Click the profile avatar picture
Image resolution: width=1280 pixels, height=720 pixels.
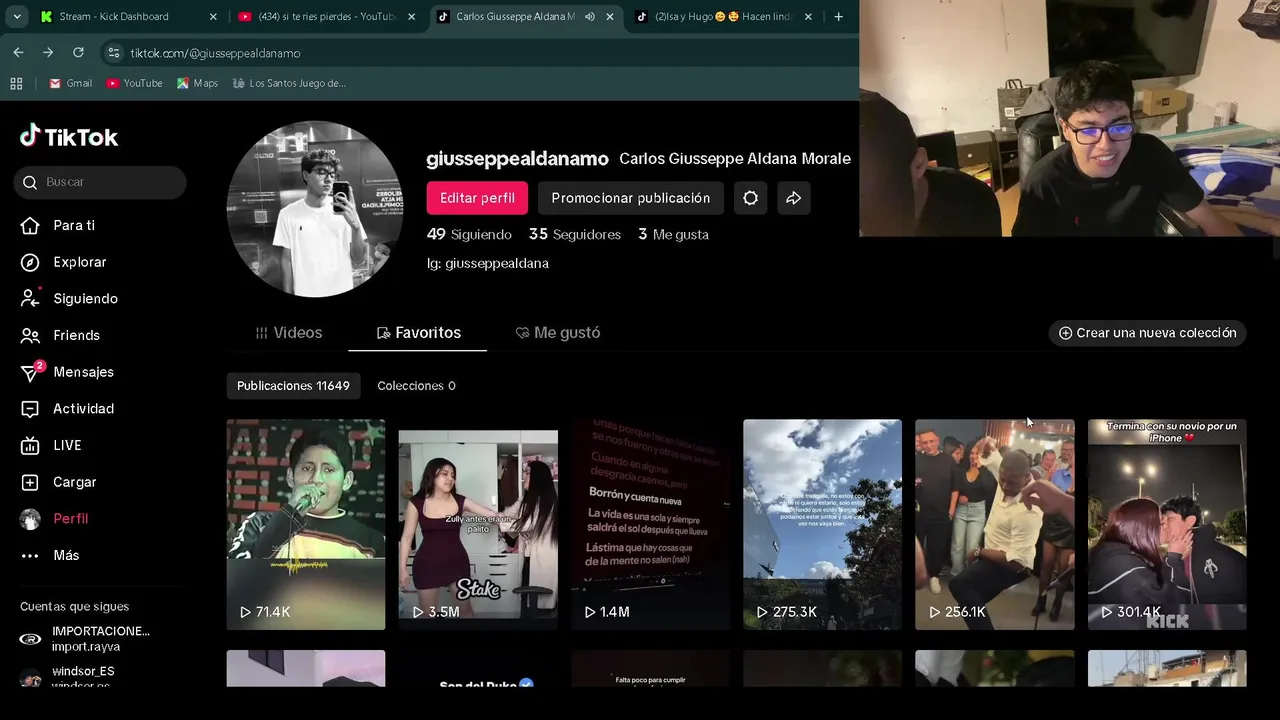coord(315,209)
